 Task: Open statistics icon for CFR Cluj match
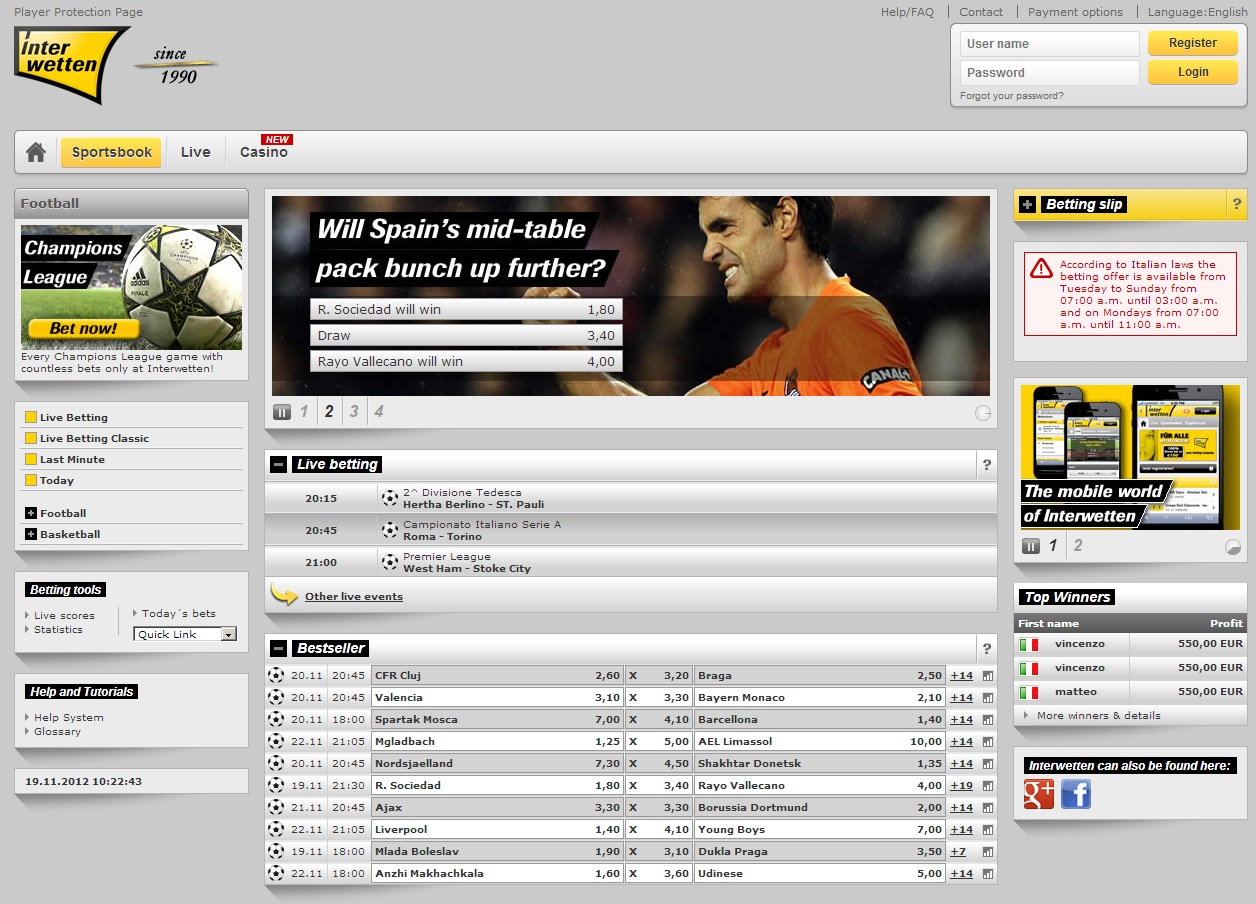pyautogui.click(x=988, y=675)
